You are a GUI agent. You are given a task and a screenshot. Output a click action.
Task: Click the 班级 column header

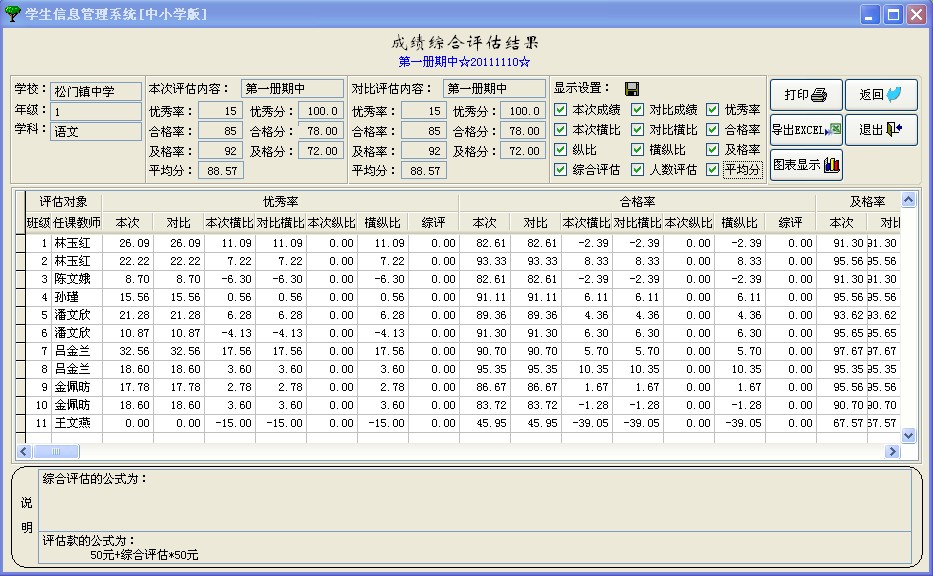(38, 223)
